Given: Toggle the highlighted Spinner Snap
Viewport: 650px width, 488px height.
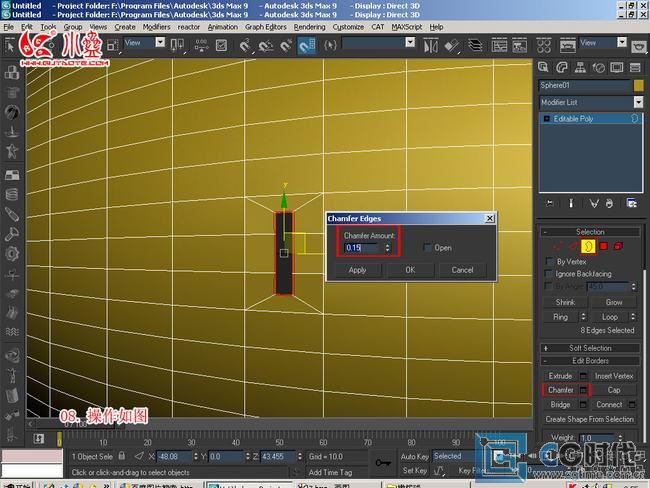Looking at the screenshot, I should [307, 45].
